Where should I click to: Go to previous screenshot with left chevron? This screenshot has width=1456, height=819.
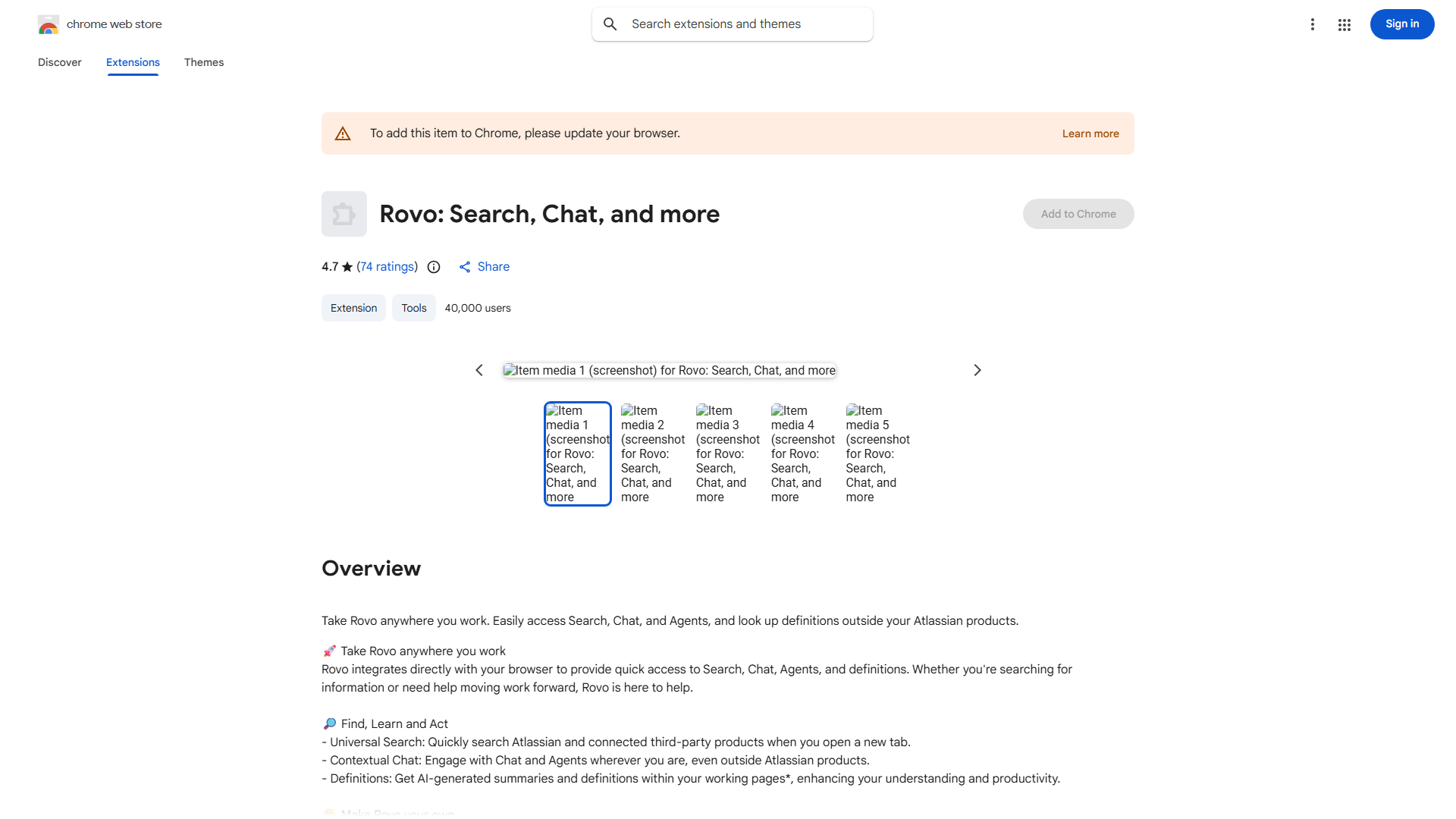coord(479,370)
